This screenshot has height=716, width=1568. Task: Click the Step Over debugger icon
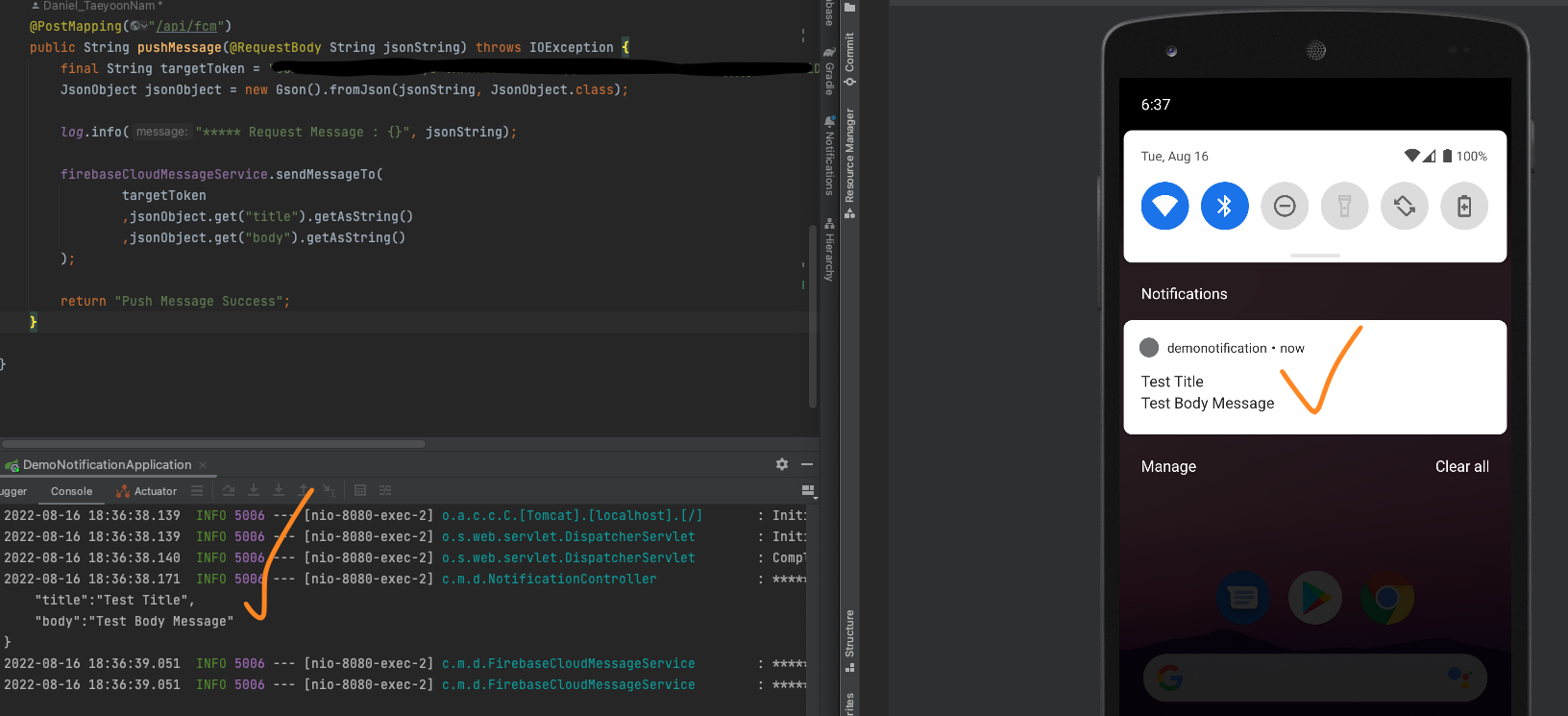point(229,490)
